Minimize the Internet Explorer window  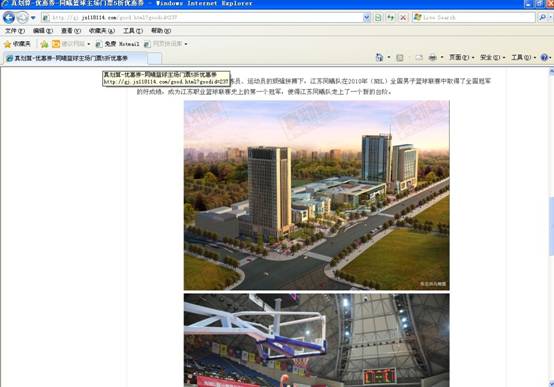coord(528,4)
